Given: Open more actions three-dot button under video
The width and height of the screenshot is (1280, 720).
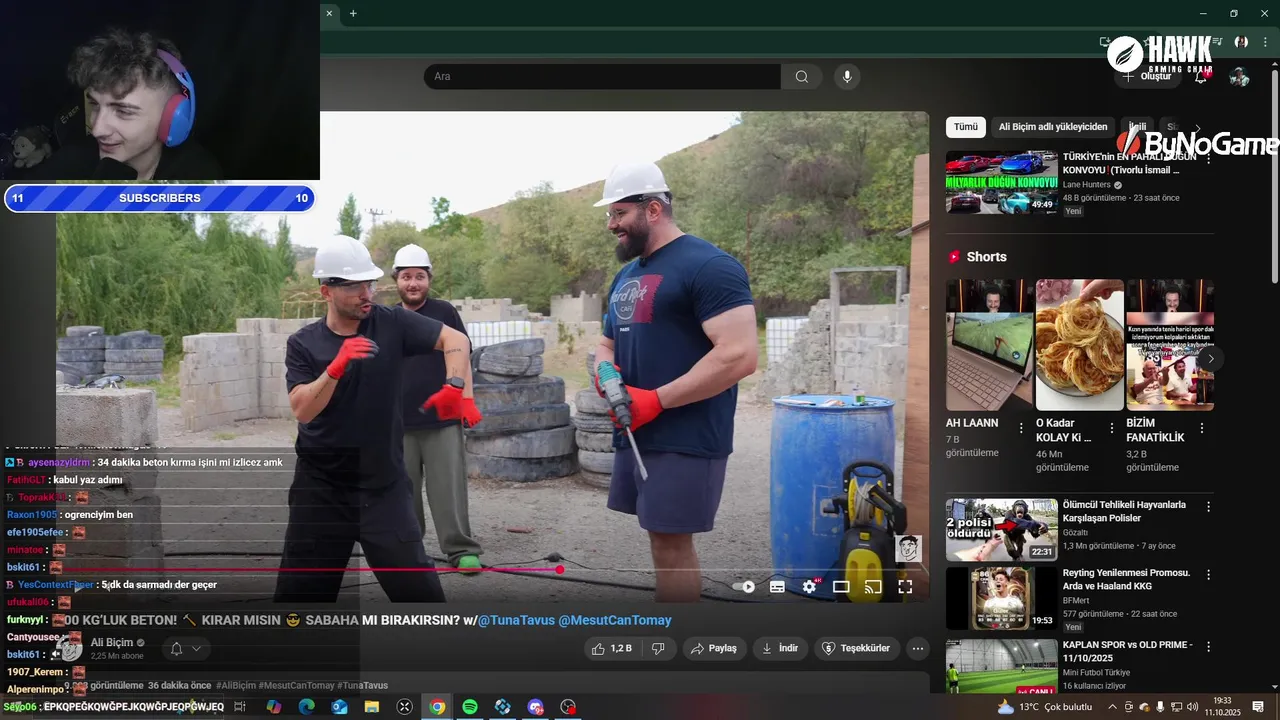Looking at the screenshot, I should click(x=918, y=648).
